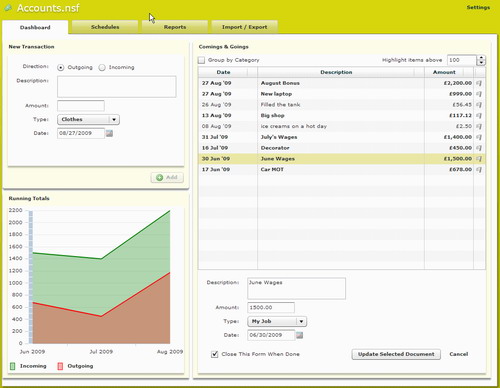The width and height of the screenshot is (500, 388).
Task: Open calendar picker in New Transaction form
Action: pos(109,133)
